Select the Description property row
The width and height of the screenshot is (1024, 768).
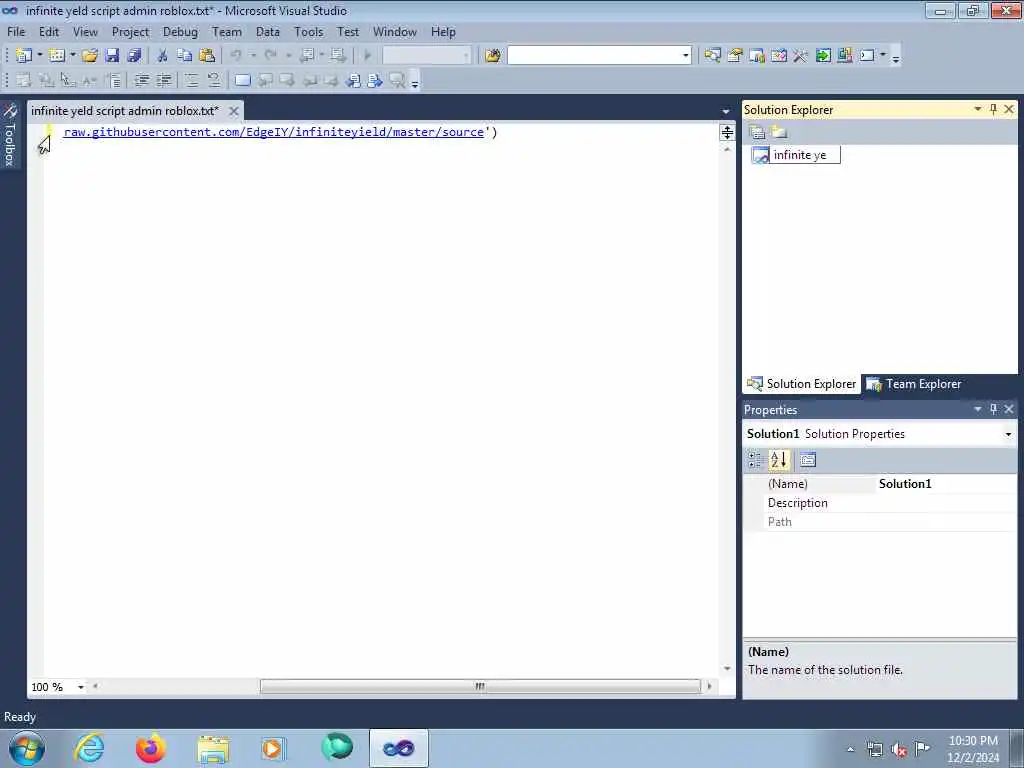click(x=880, y=503)
